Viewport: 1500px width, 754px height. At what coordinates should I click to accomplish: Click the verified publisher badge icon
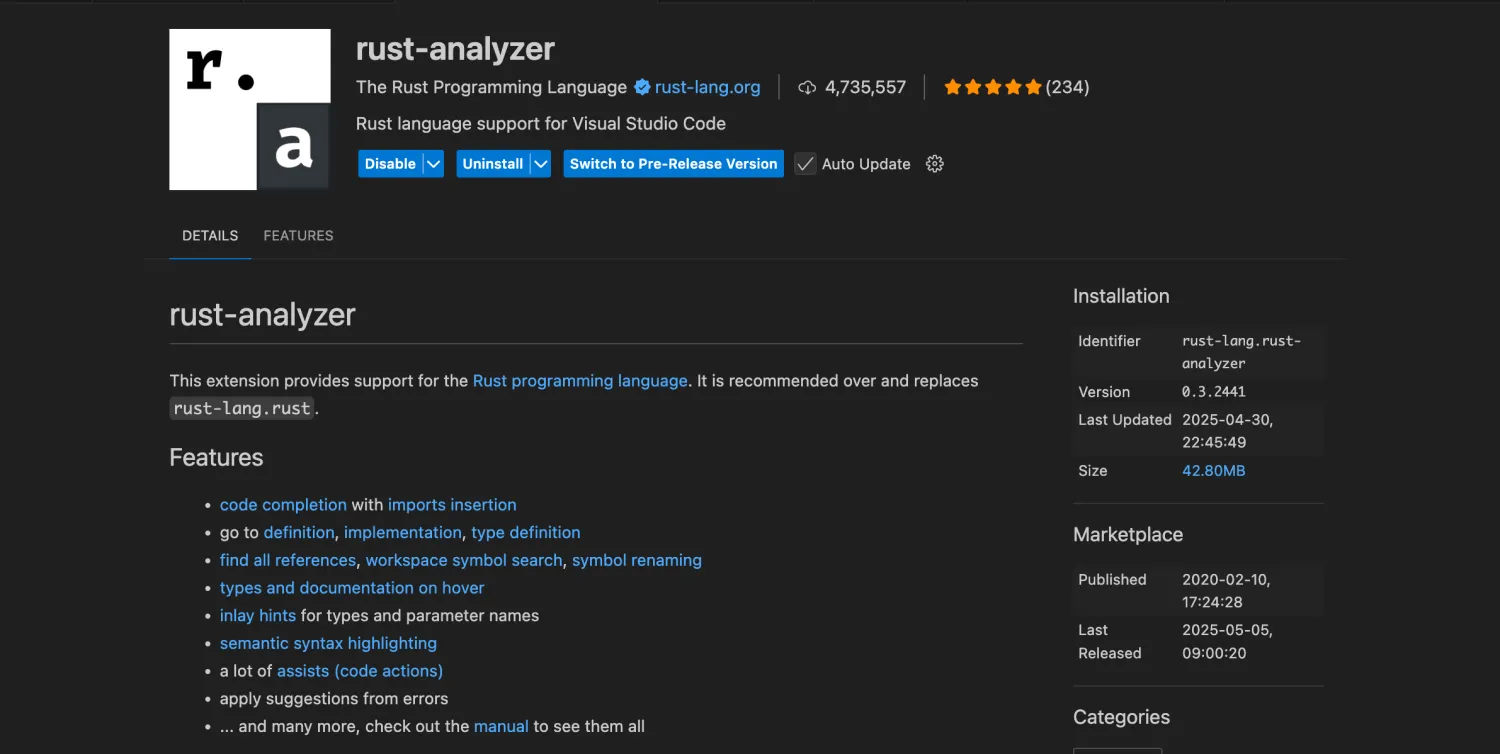click(x=642, y=87)
